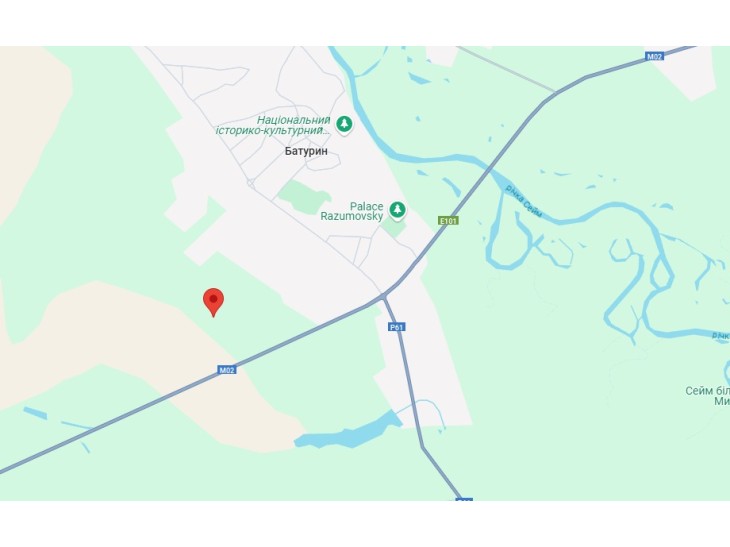
Task: Select the green park area below Батурин
Action: [304, 197]
